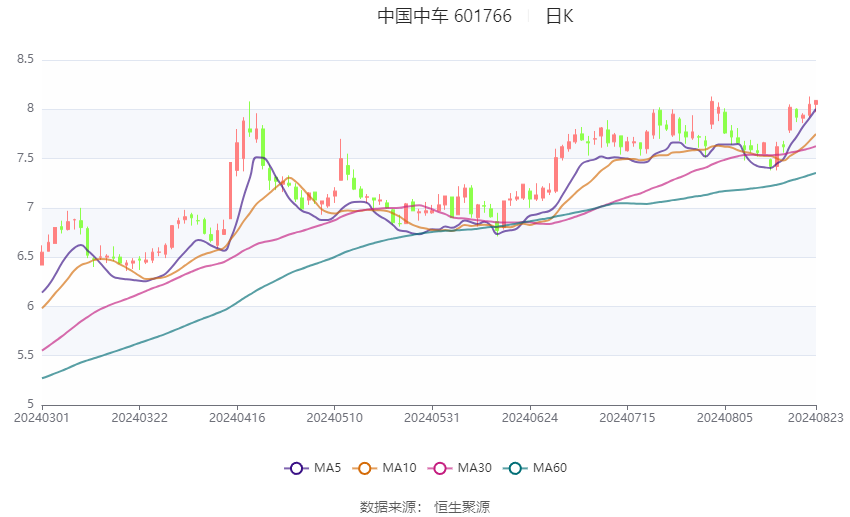Select the 20240416 date axis label
The width and height of the screenshot is (850, 517).
[x=237, y=418]
